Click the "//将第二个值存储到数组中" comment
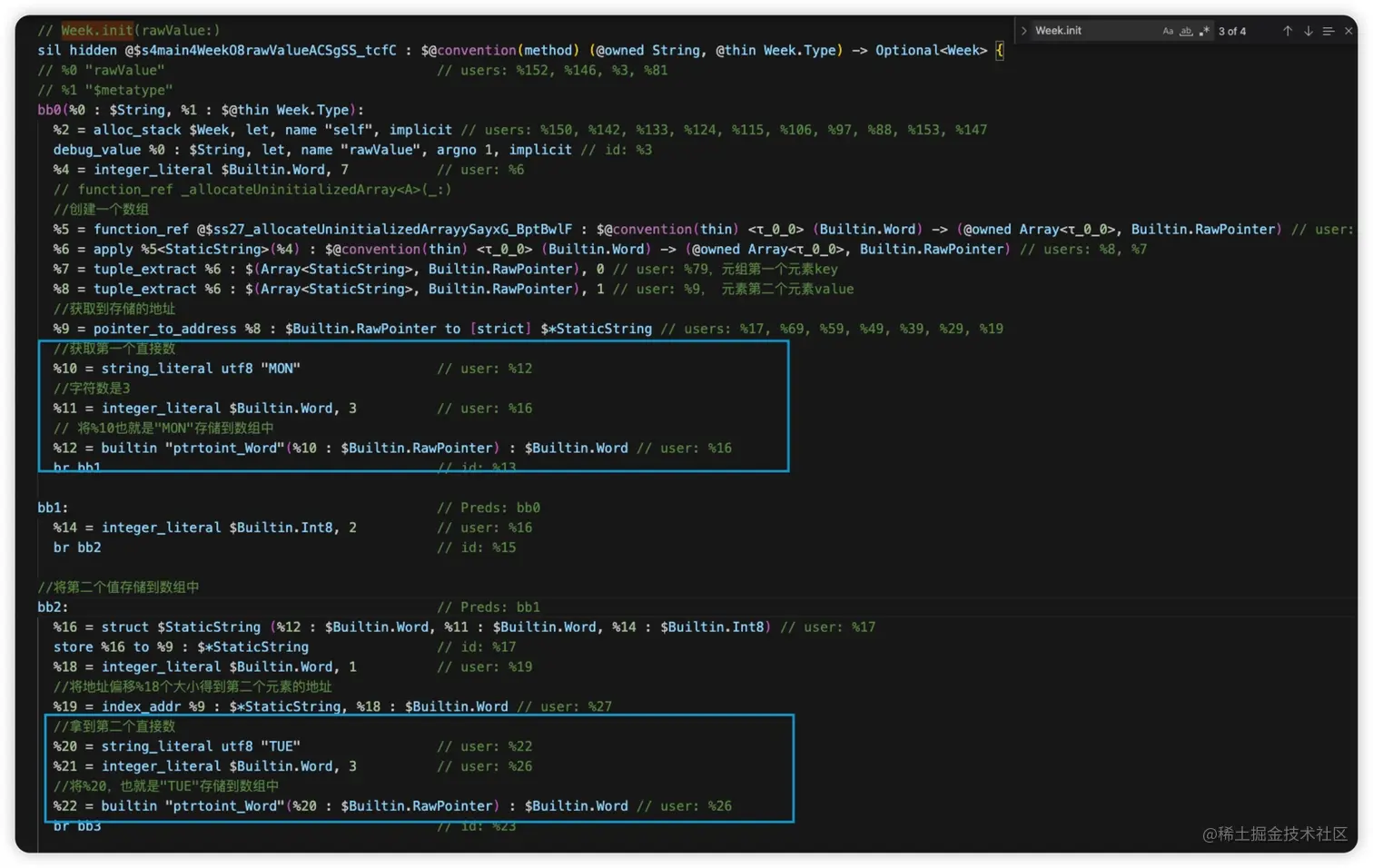Screen dimensions: 1373x868 (x=118, y=587)
